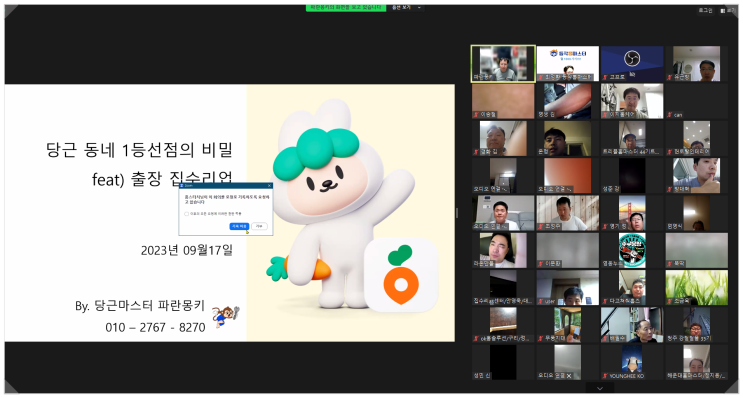
Task: Select the 'user' participant tile
Action: pyautogui.click(x=568, y=288)
